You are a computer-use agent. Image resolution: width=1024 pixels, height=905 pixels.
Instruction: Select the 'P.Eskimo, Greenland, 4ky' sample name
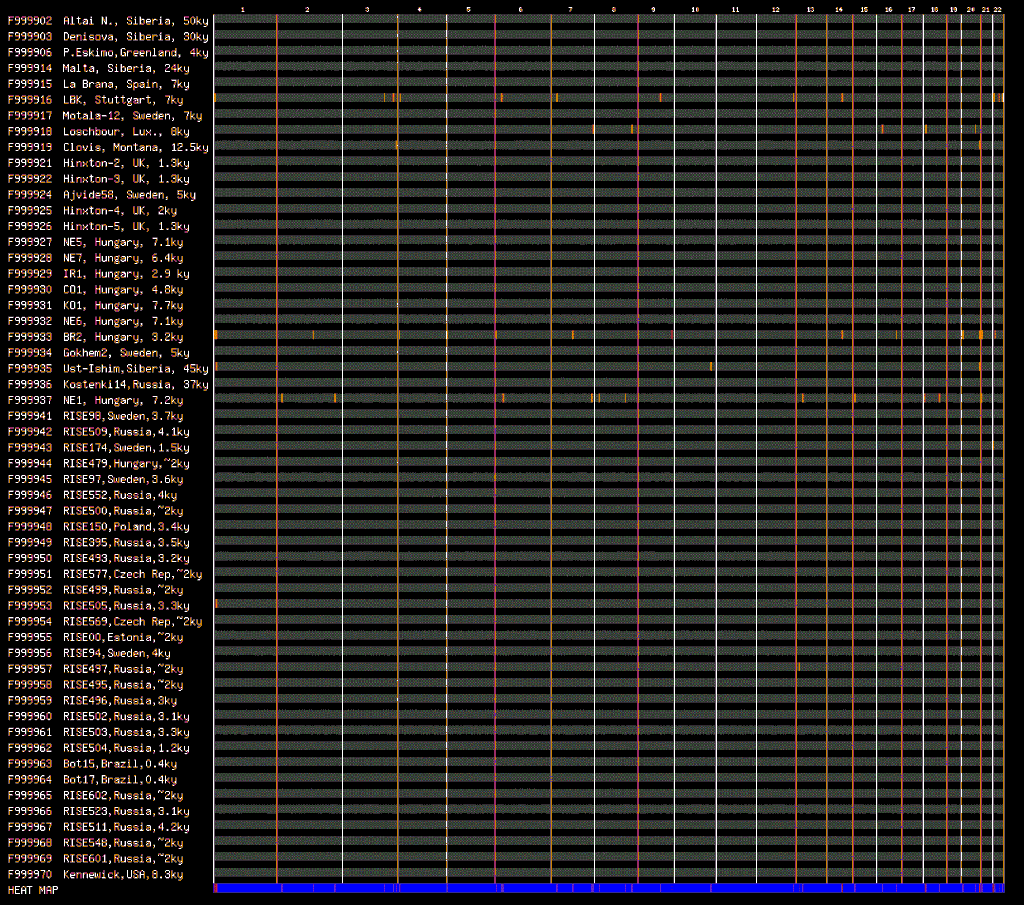[135, 53]
